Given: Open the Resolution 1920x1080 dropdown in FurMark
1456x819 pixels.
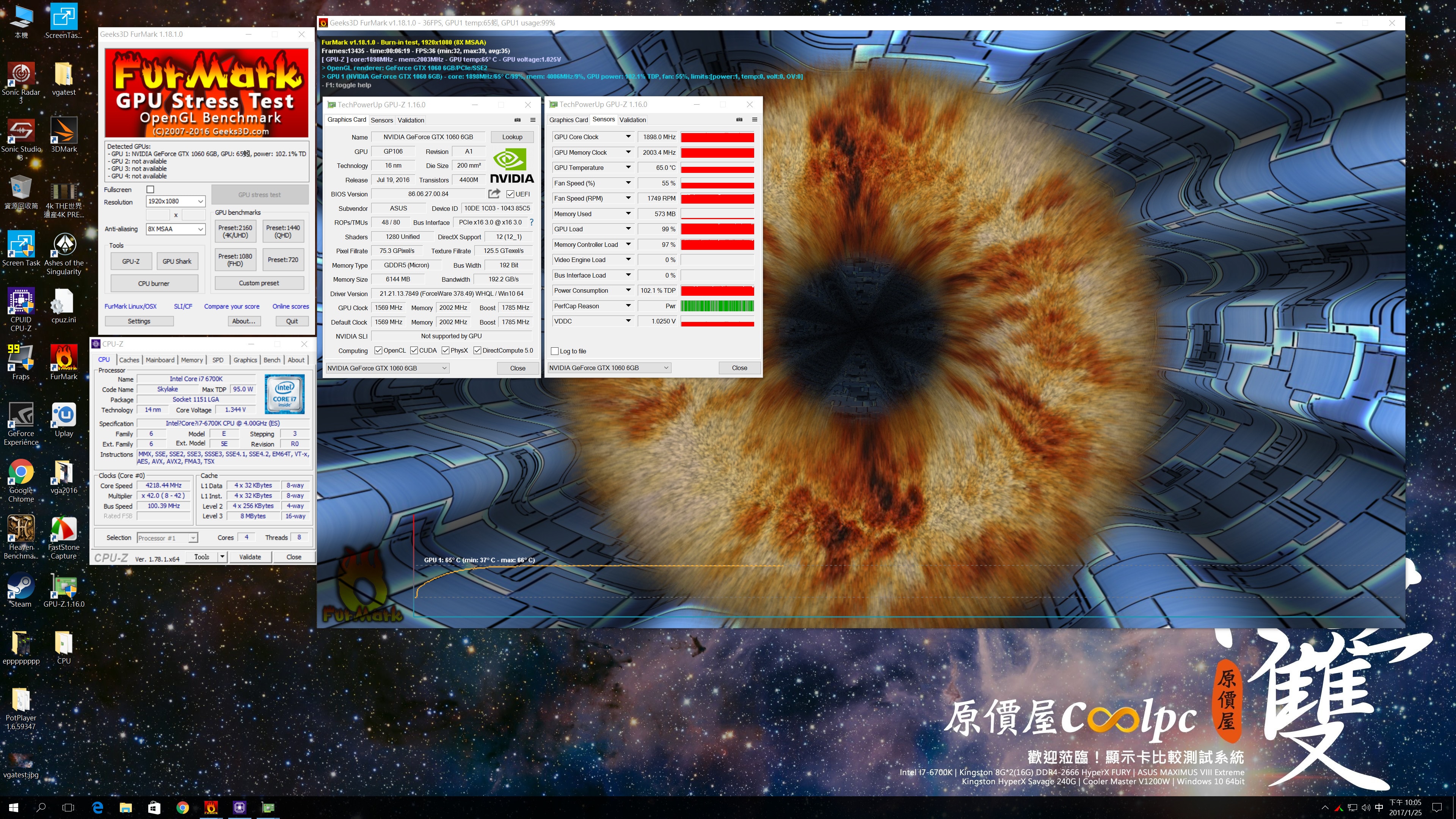Looking at the screenshot, I should tap(175, 201).
